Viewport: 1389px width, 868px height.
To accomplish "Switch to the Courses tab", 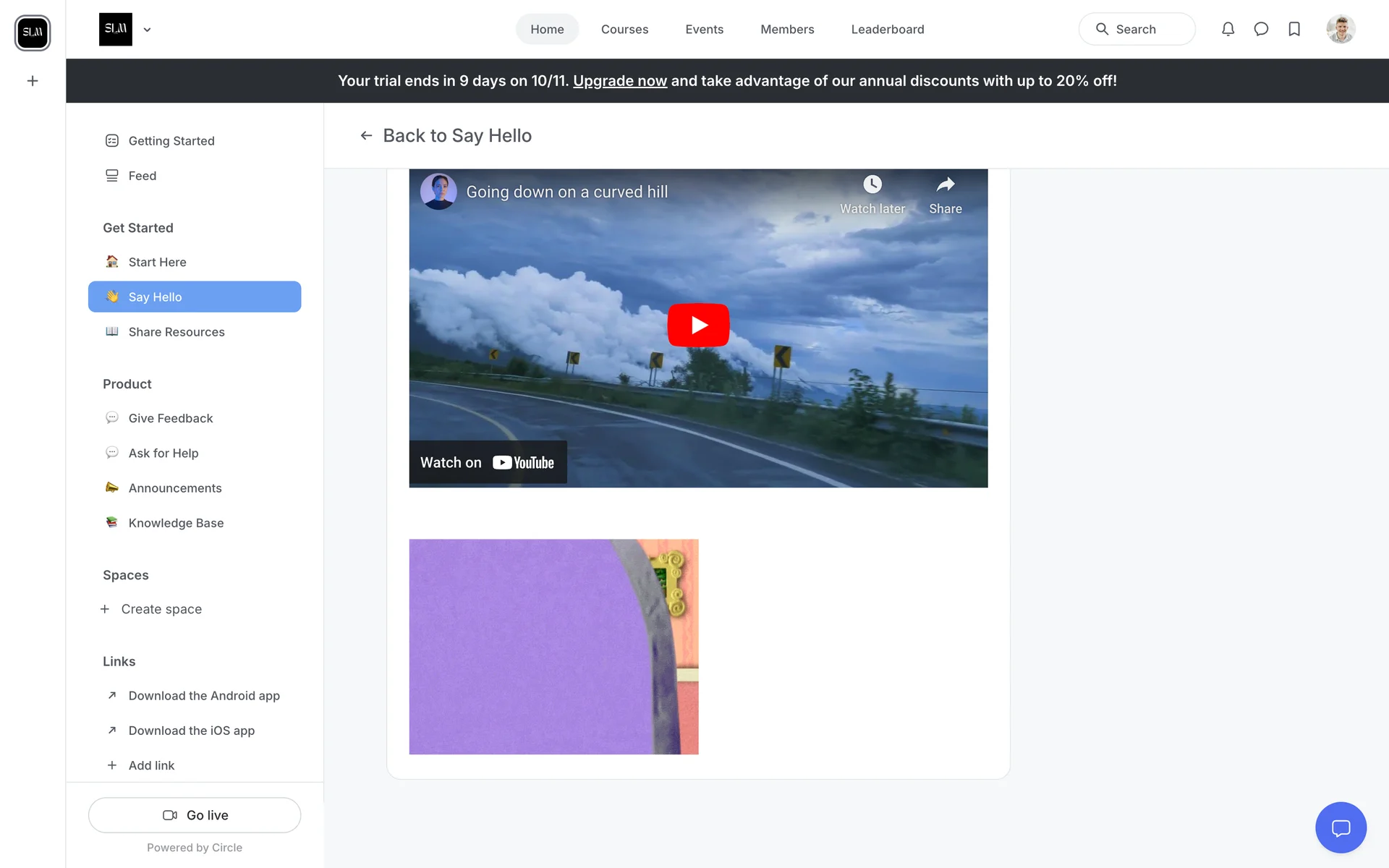I will point(624,29).
